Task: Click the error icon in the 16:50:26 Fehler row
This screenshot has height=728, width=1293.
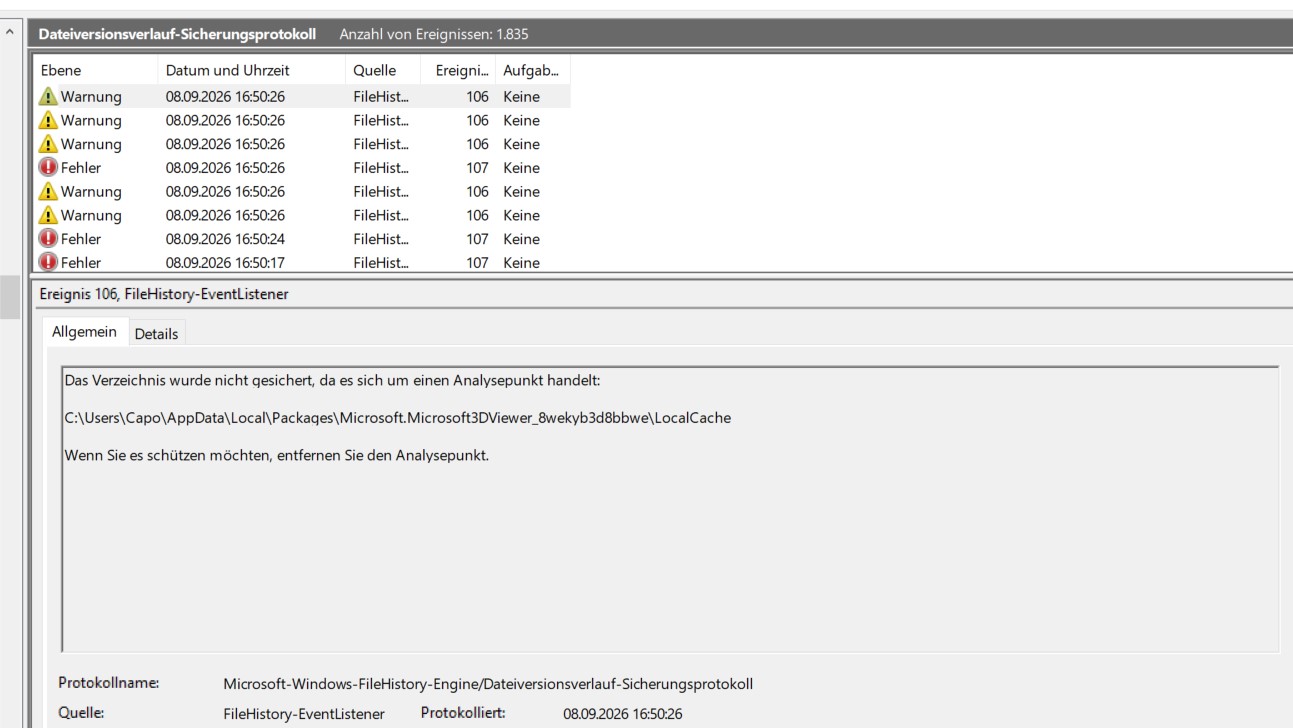Action: coord(48,168)
